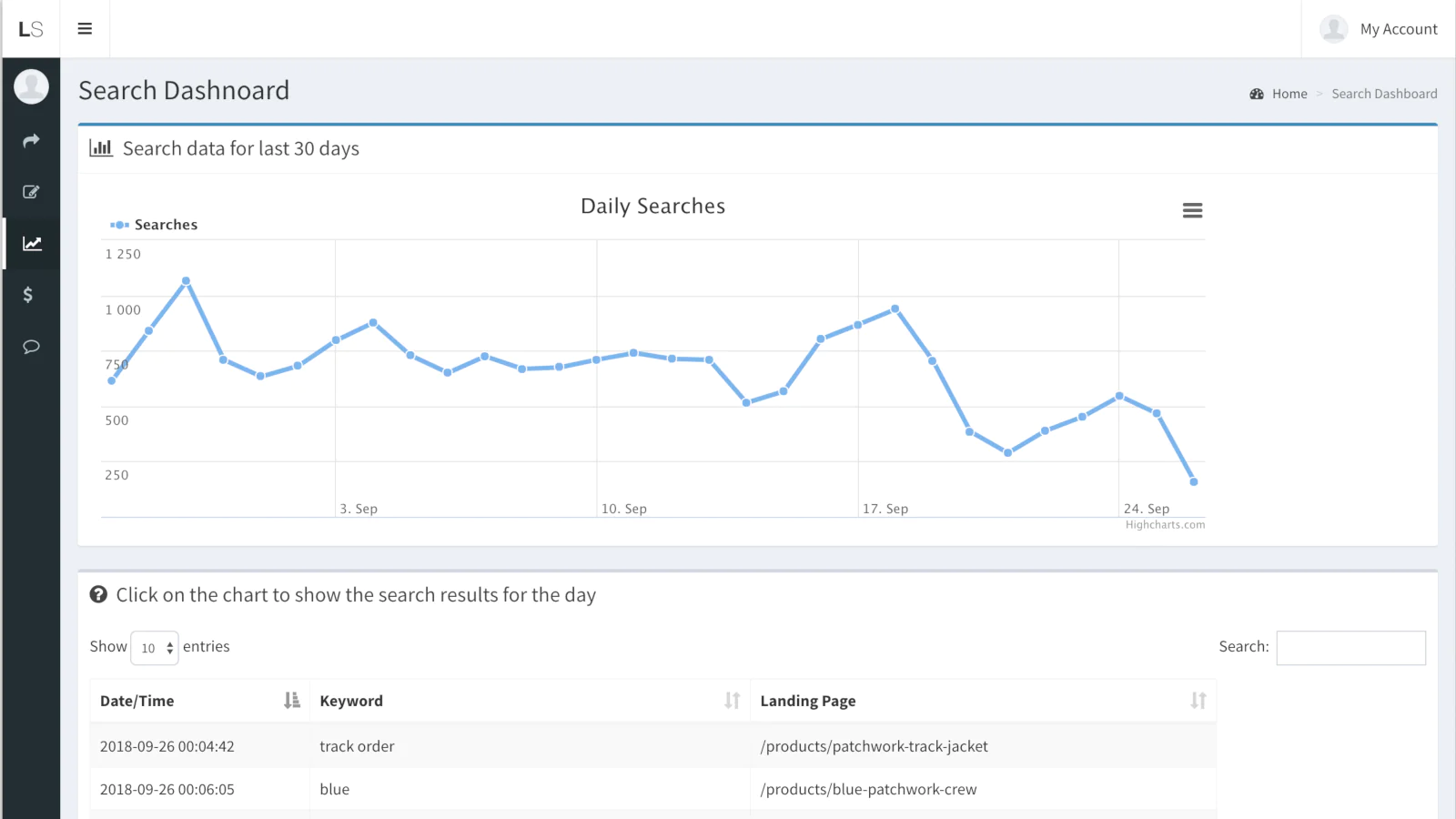1456x819 pixels.
Task: Open the Show entries dropdown
Action: click(x=155, y=648)
